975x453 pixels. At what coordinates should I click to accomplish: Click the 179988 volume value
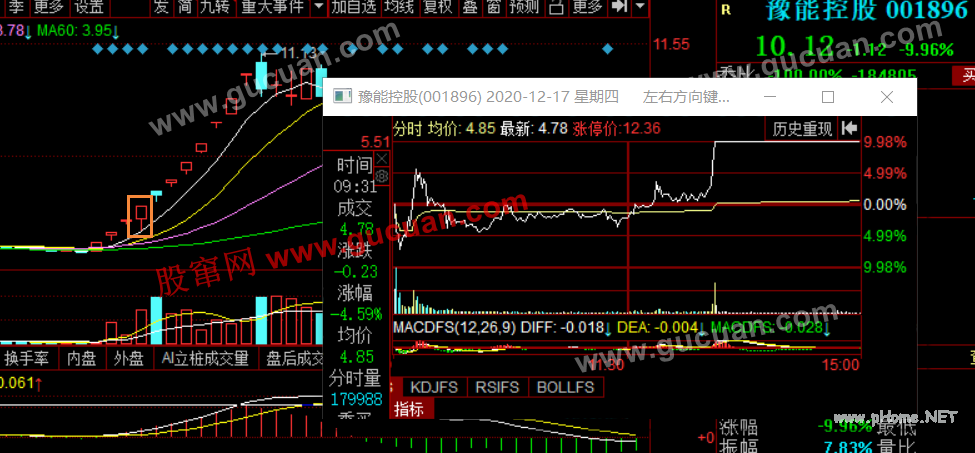click(x=356, y=399)
